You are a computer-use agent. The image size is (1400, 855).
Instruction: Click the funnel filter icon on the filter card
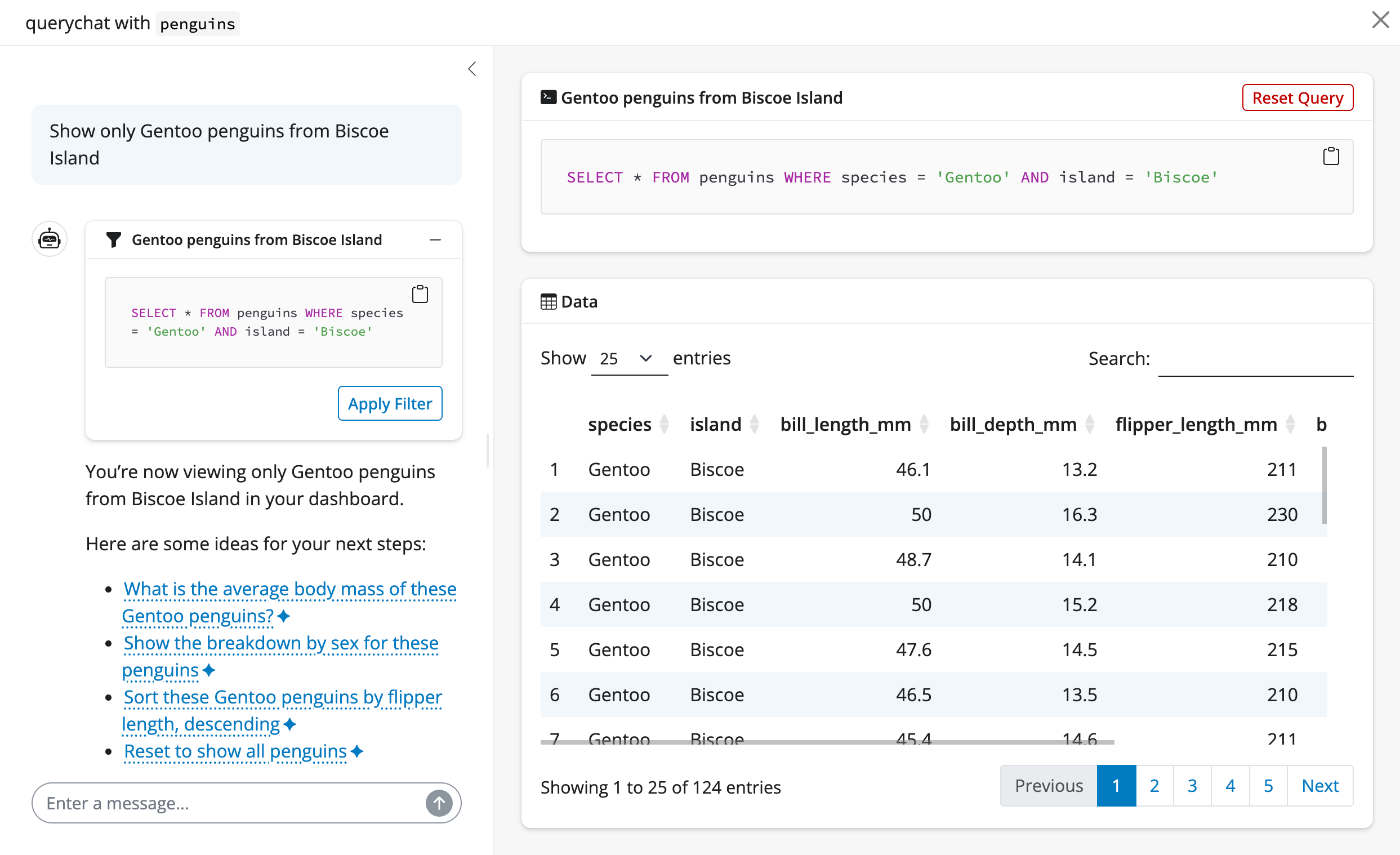click(113, 239)
